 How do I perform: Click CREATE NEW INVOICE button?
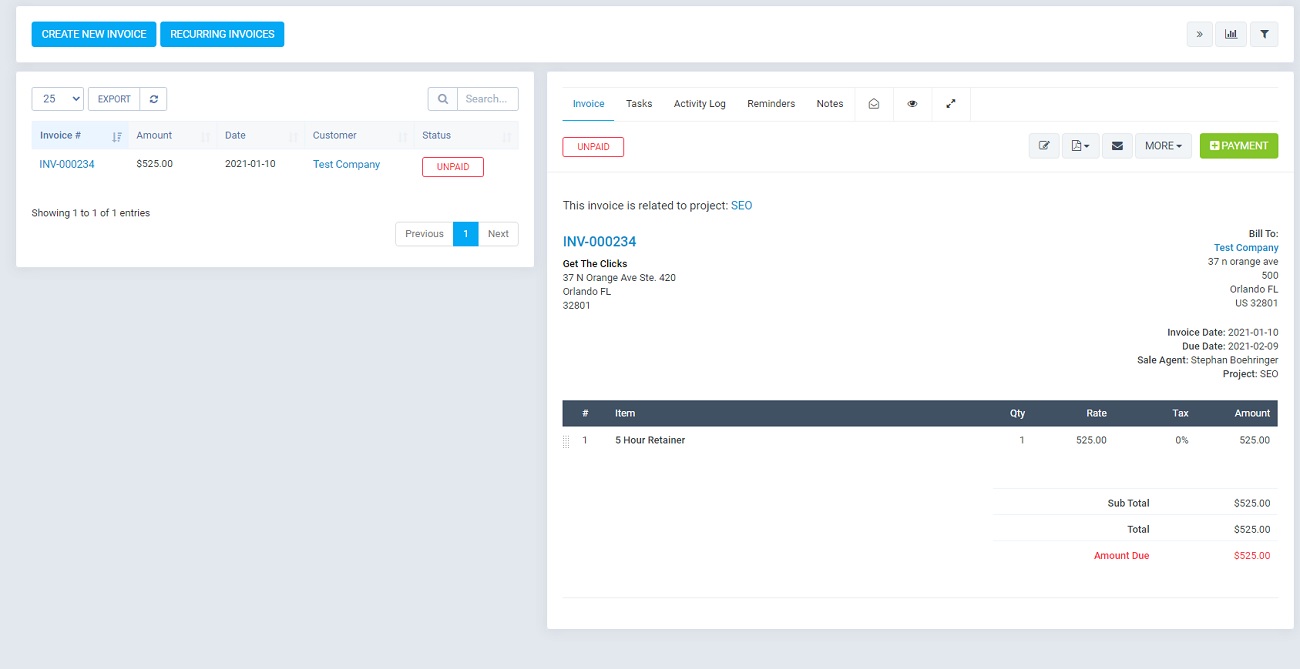pyautogui.click(x=94, y=34)
